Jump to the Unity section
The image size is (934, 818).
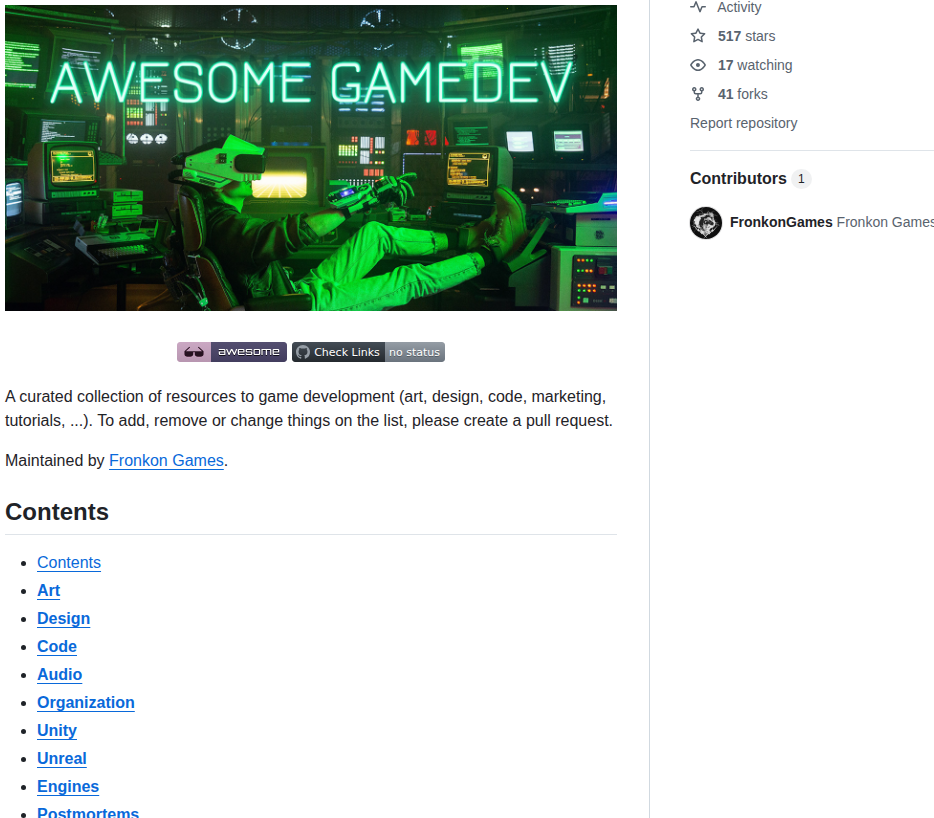click(x=57, y=730)
